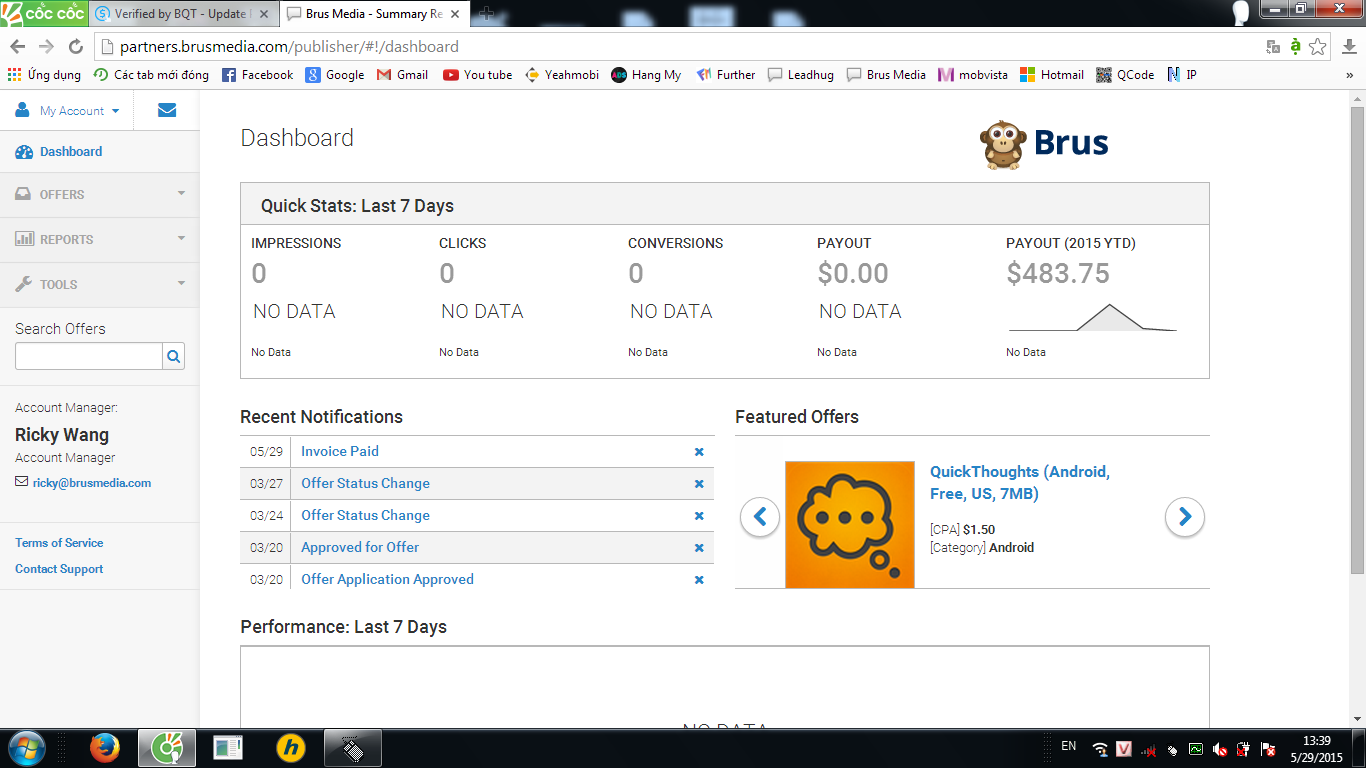Image resolution: width=1366 pixels, height=768 pixels.
Task: Open the Yeahmobi bookmark
Action: coord(562,75)
